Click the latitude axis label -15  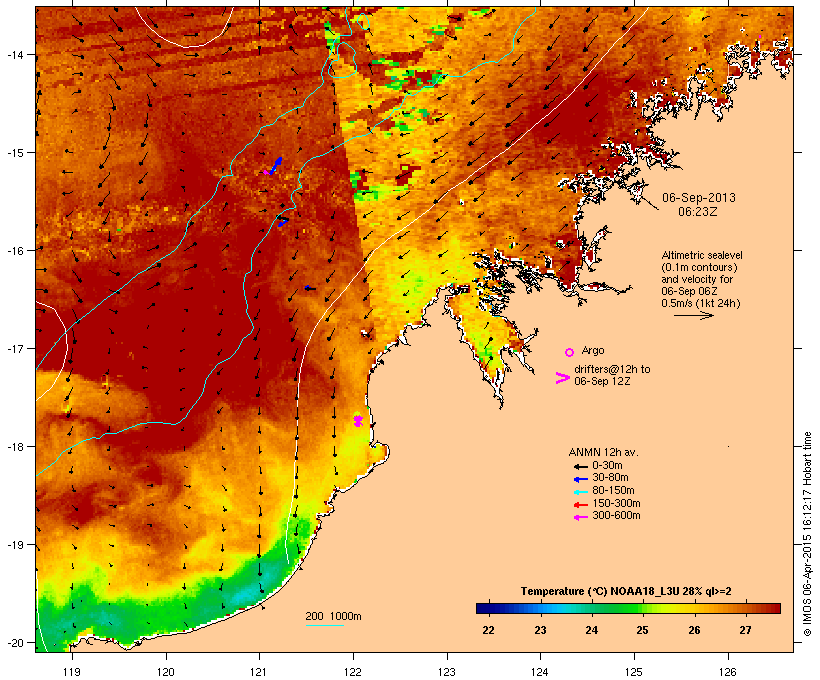[x=14, y=153]
